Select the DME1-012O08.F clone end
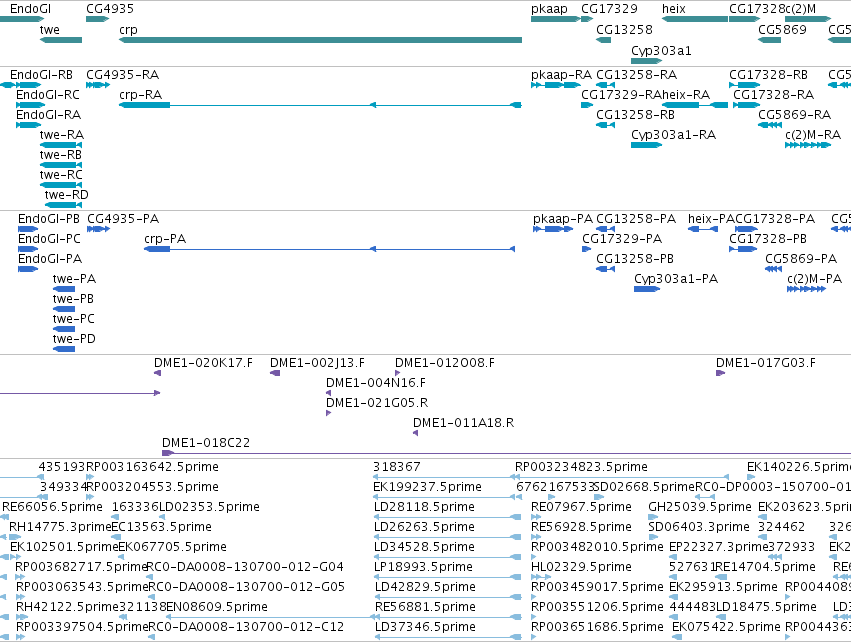 coord(397,373)
